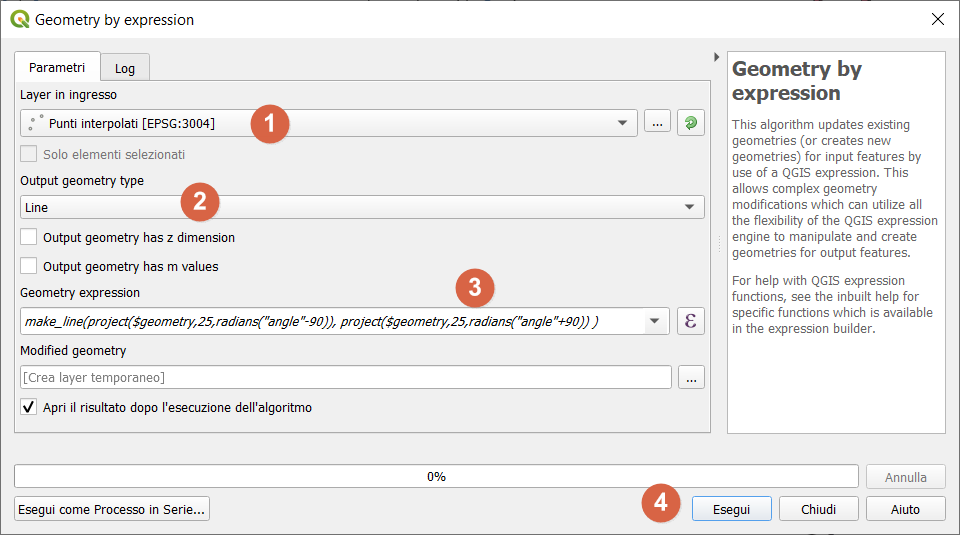The image size is (960, 535).
Task: Switch to the Log tab
Action: pos(125,68)
